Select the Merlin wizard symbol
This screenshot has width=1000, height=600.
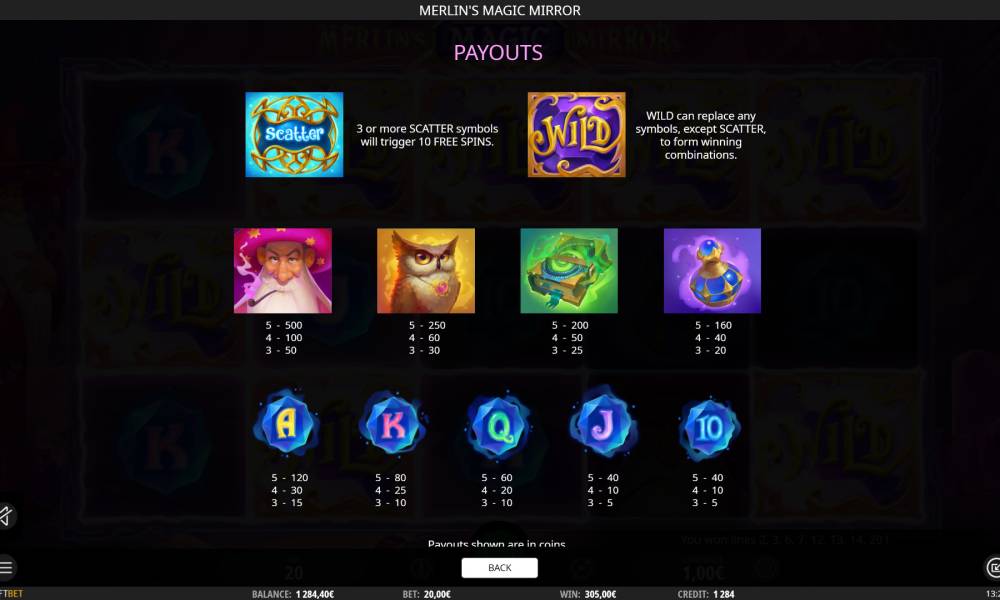point(283,270)
